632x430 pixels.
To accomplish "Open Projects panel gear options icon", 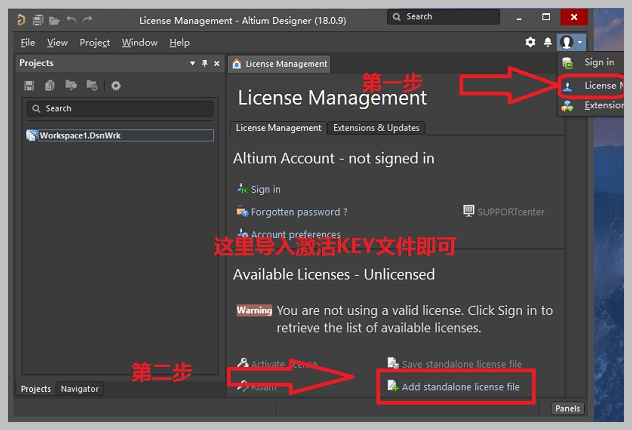I will tap(116, 85).
